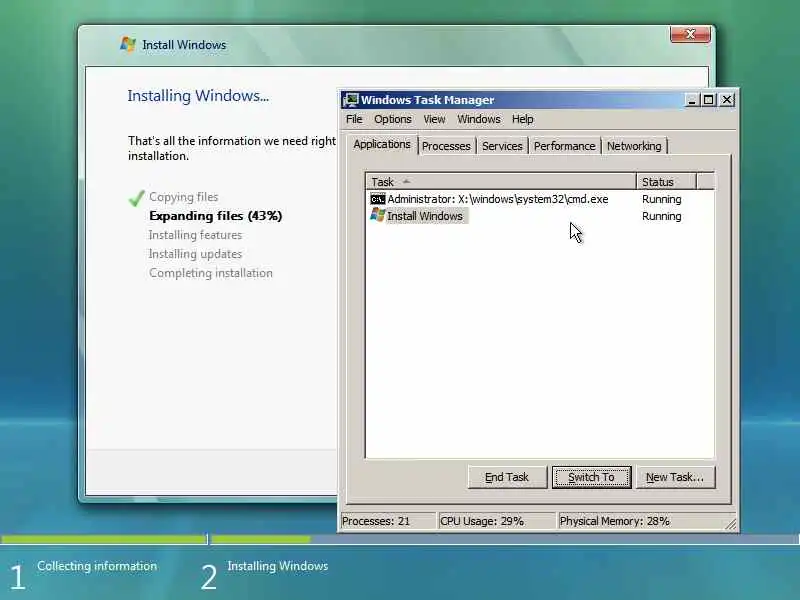Maximize the Windows Task Manager window
800x600 pixels.
tap(709, 100)
